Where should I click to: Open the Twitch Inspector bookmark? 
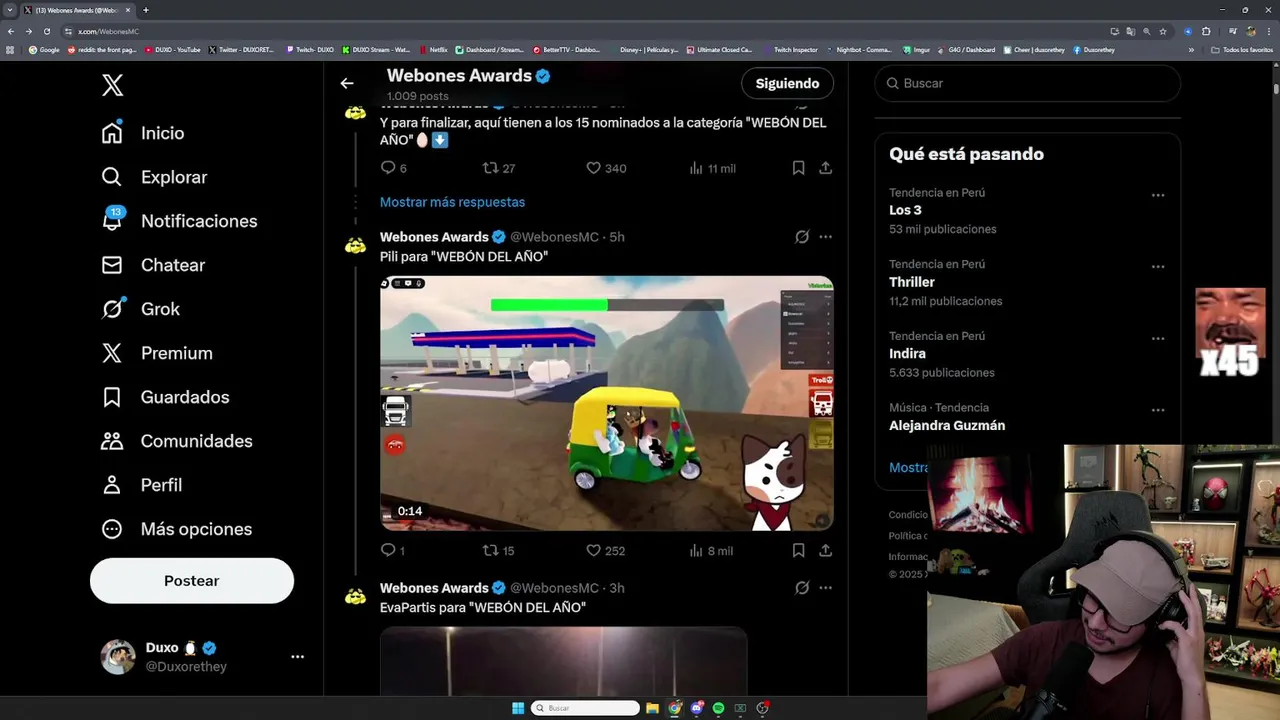[792, 49]
